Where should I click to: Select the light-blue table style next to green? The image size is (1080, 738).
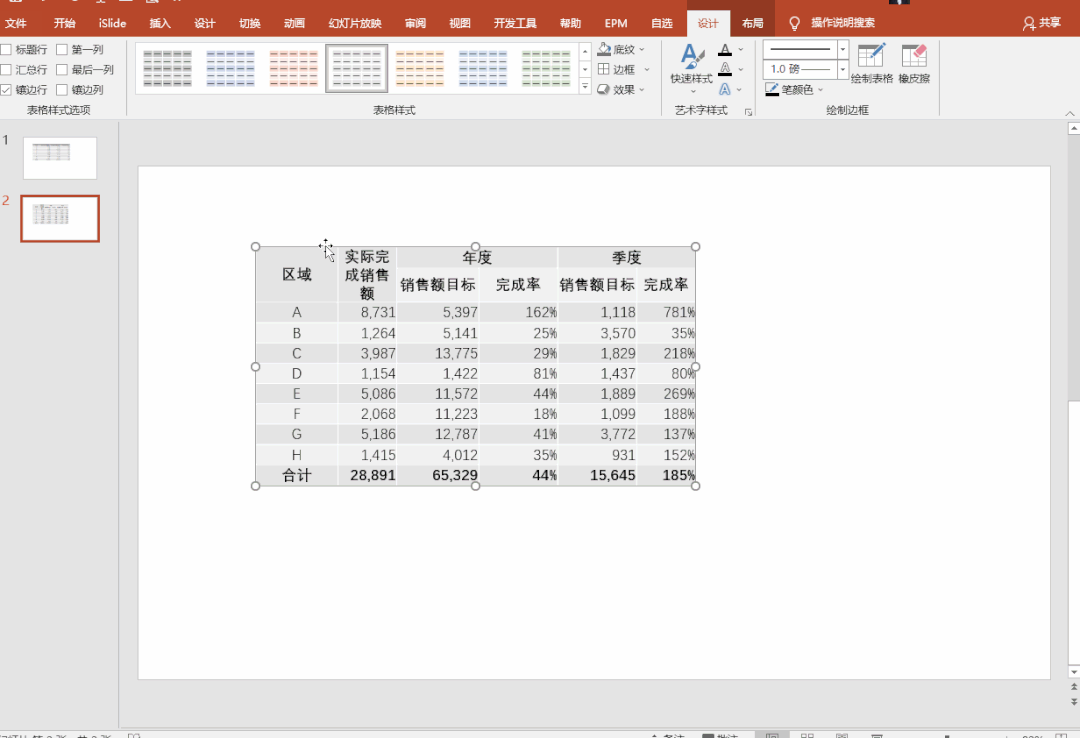(483, 68)
